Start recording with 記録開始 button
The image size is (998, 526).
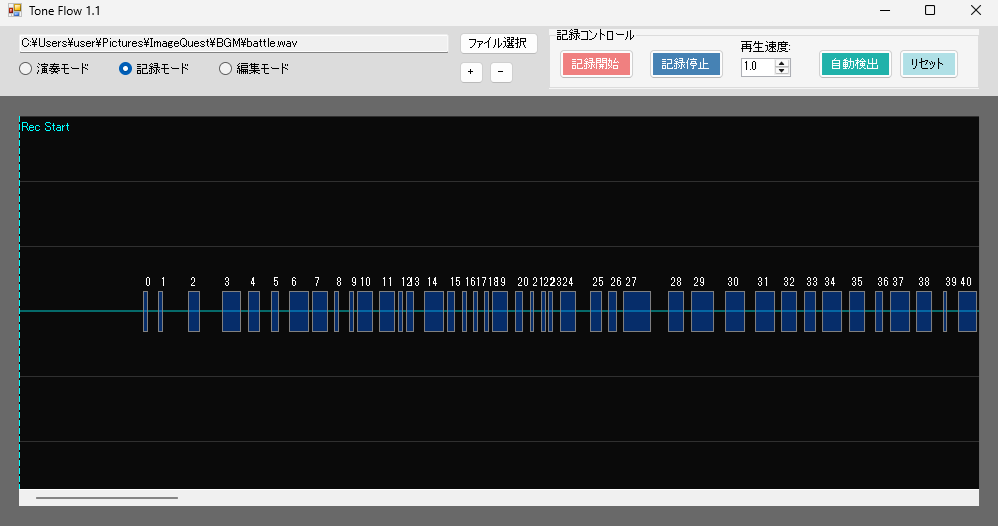tap(596, 64)
